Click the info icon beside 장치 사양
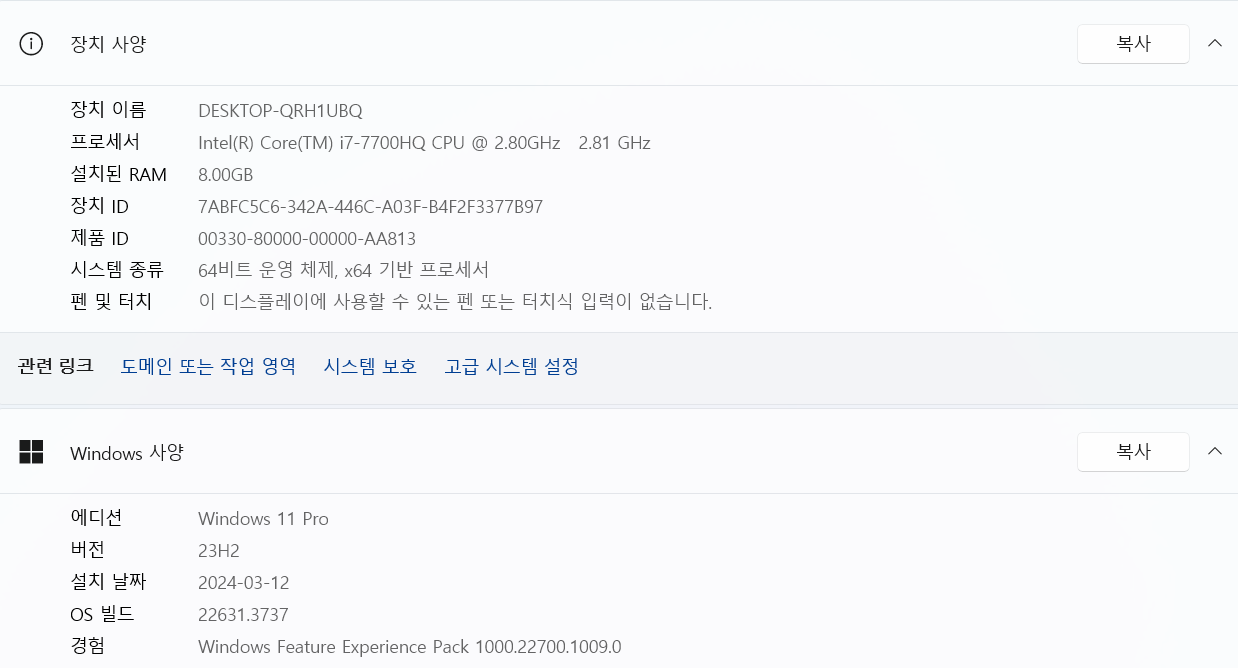The height and width of the screenshot is (668, 1238). (x=31, y=44)
